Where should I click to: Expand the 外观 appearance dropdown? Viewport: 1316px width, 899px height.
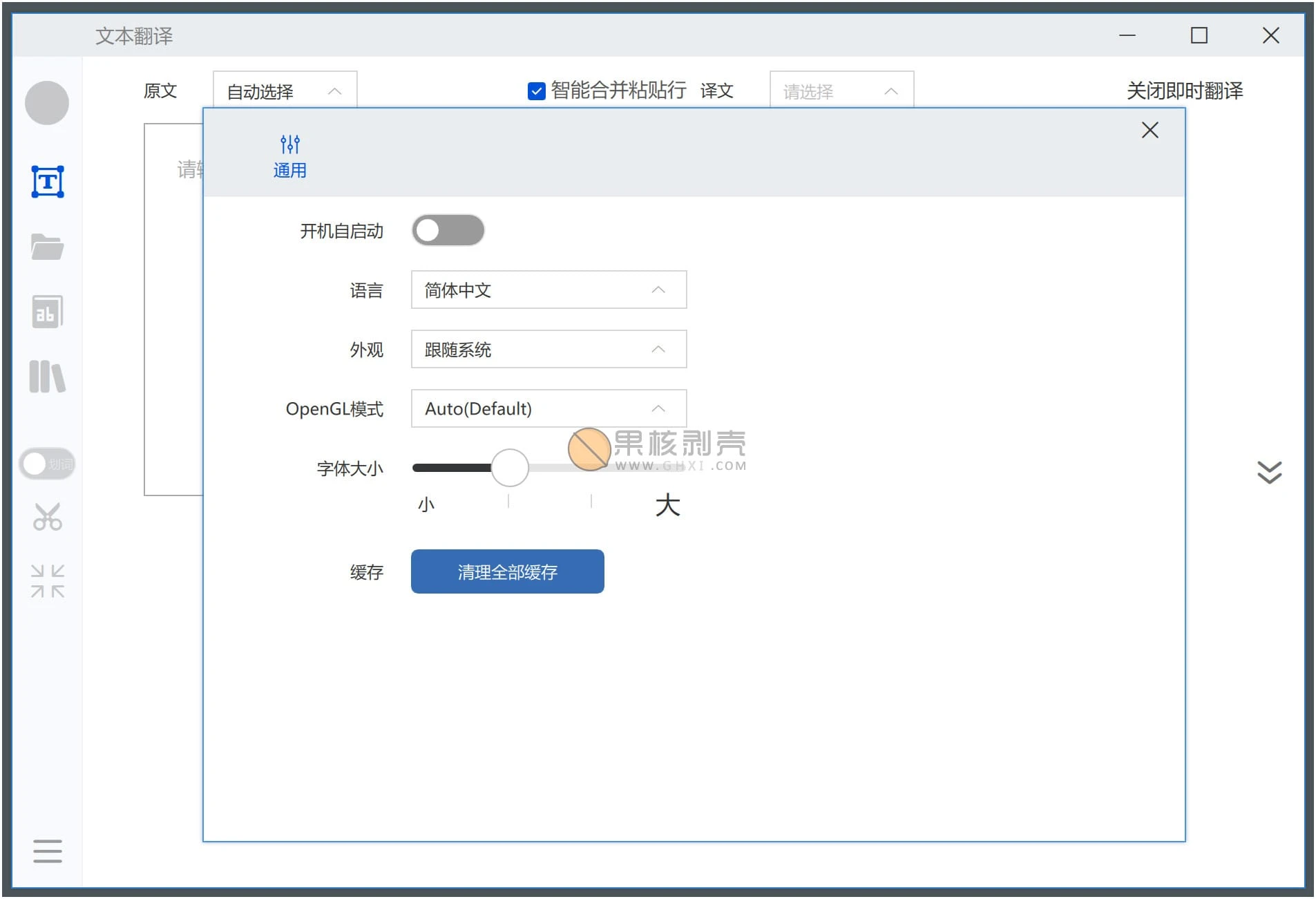pyautogui.click(x=548, y=350)
